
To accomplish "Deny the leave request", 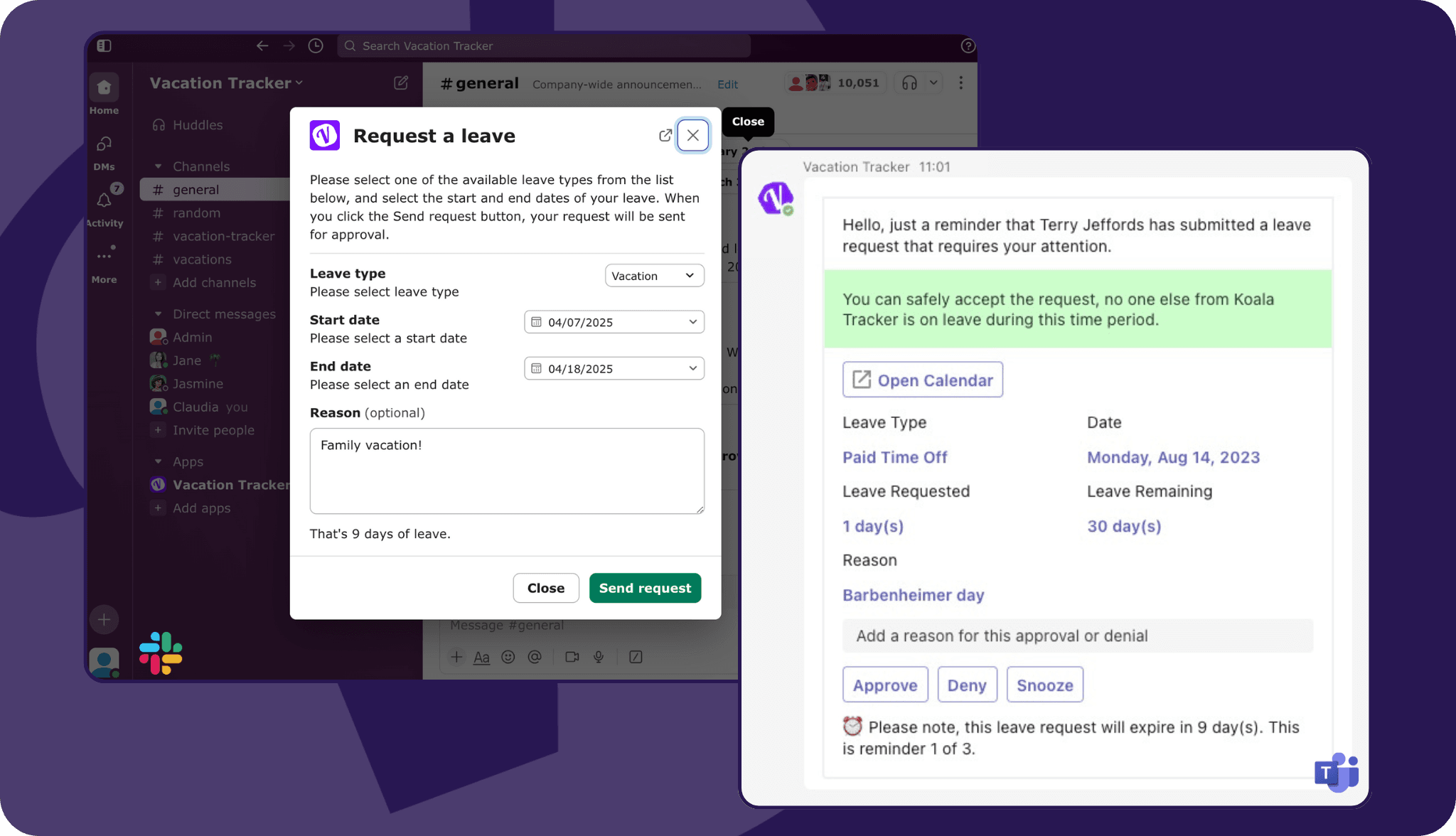I will pos(967,685).
